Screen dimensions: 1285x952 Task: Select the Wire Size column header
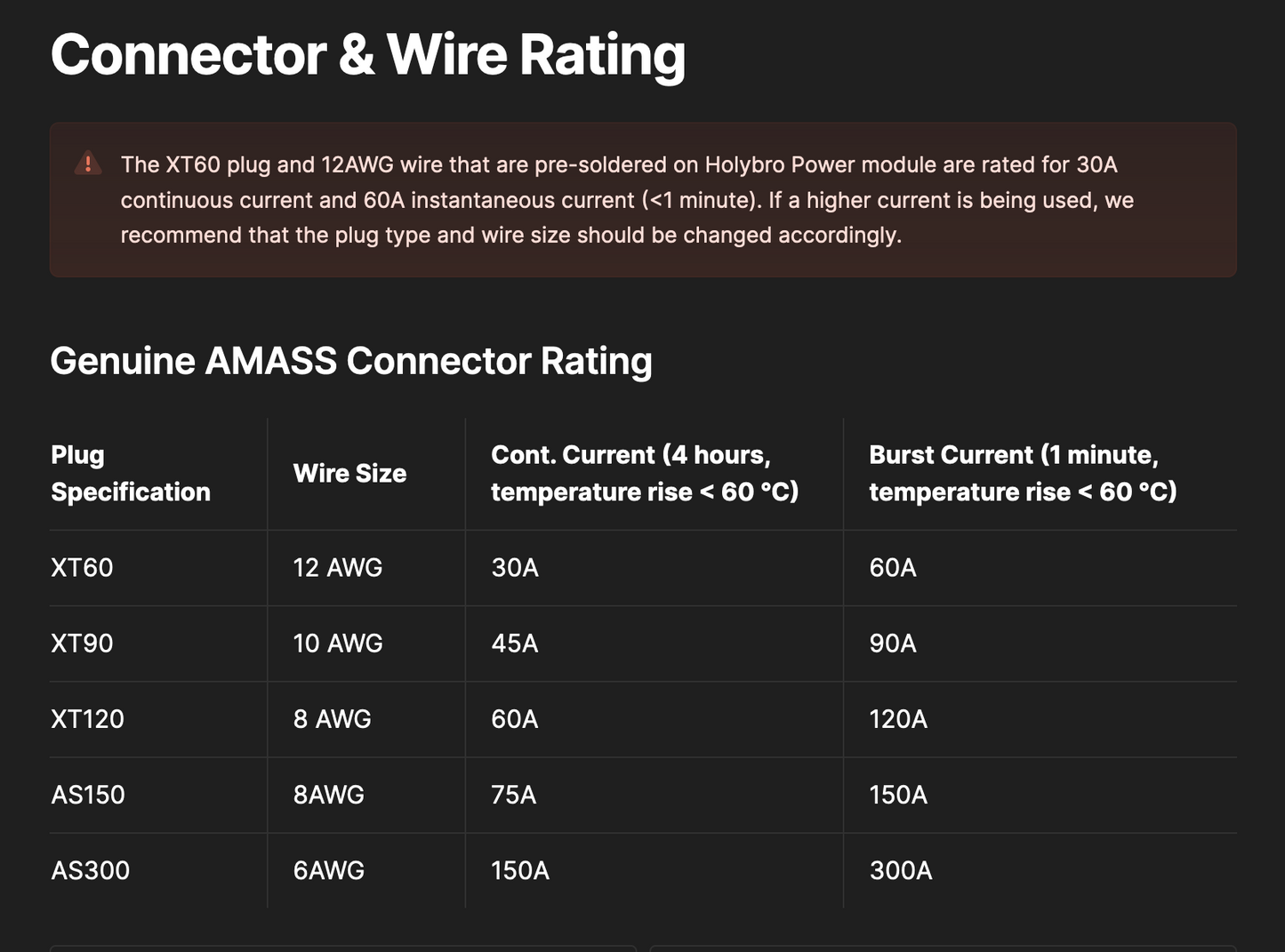point(349,473)
